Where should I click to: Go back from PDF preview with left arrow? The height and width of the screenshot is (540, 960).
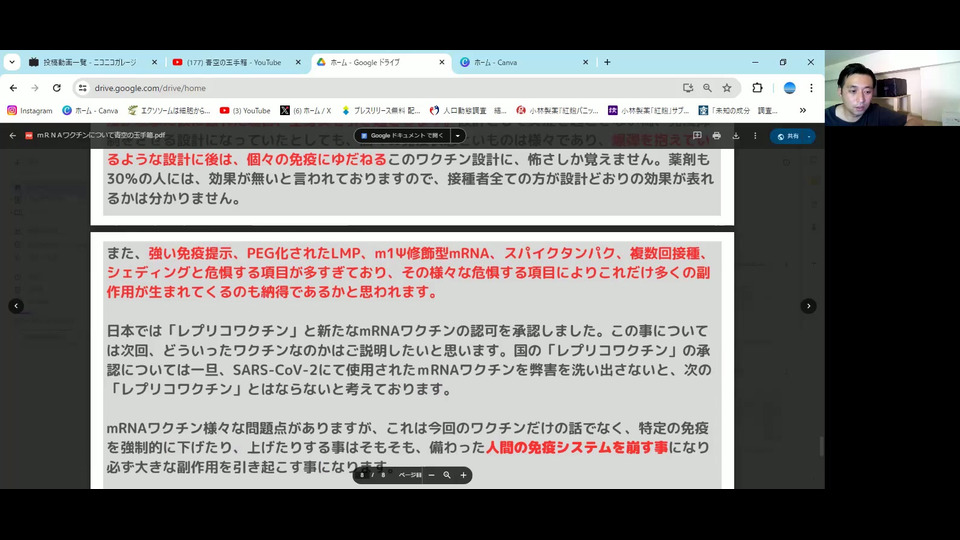[x=12, y=135]
